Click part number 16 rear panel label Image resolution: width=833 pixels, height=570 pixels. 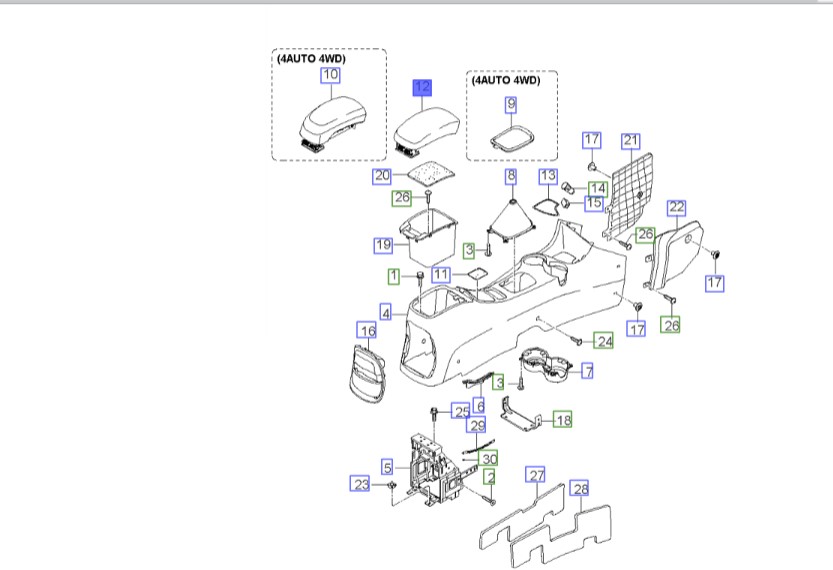tap(367, 331)
